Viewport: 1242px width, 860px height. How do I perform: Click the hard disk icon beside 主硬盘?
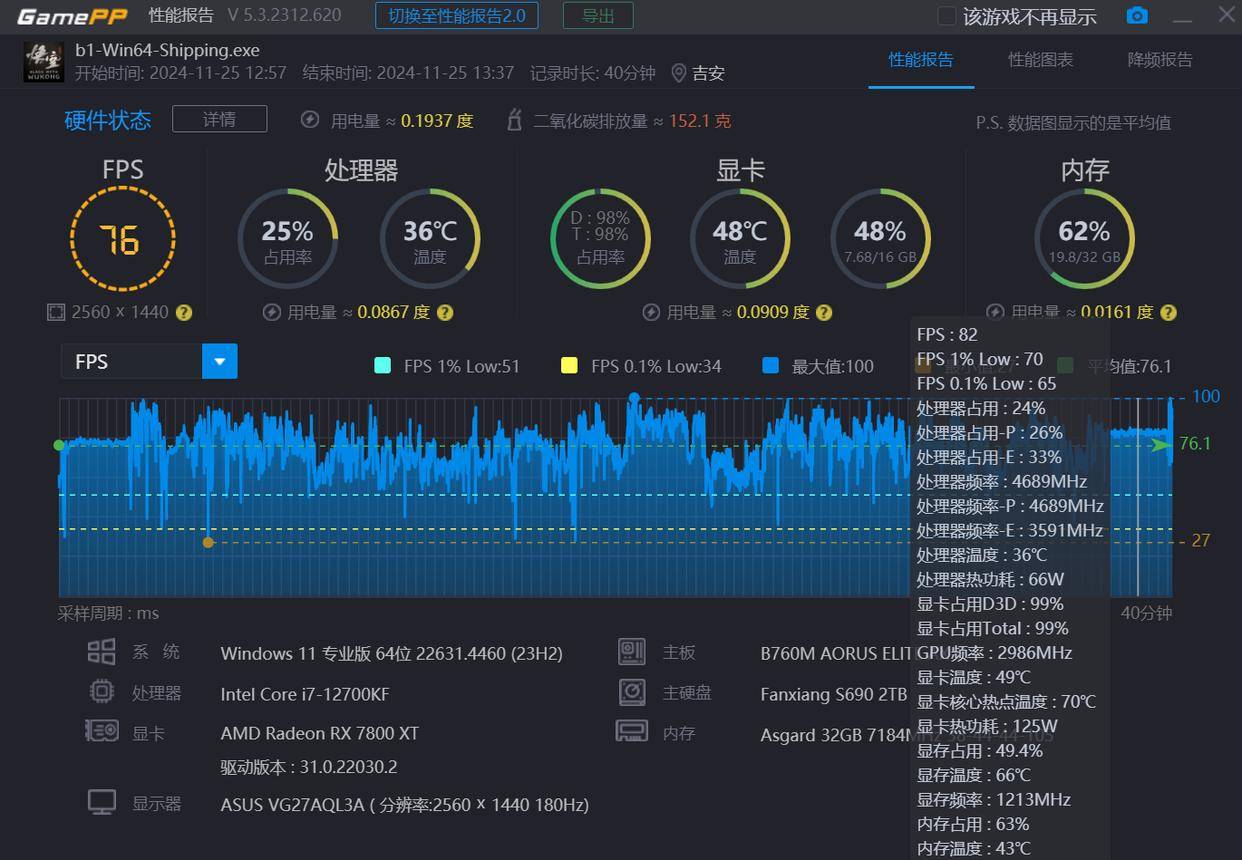(x=631, y=692)
